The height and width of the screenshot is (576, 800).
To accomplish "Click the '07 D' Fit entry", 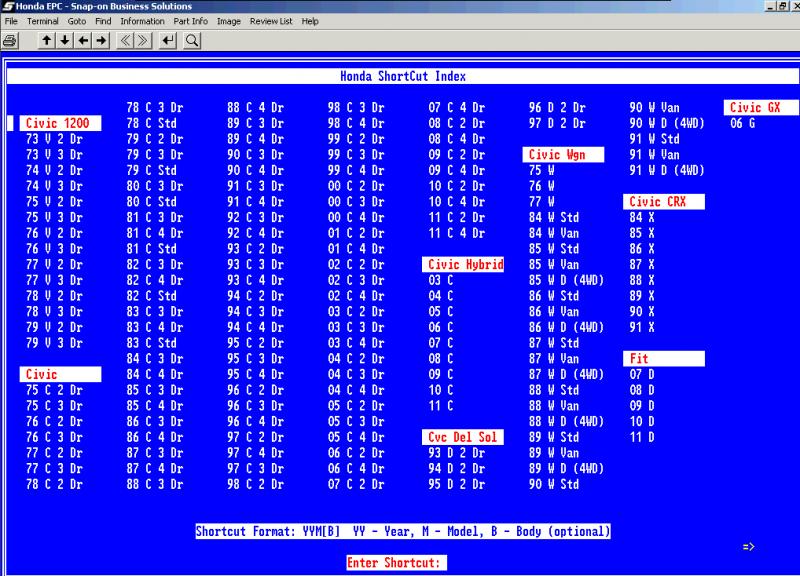I will (x=642, y=374).
